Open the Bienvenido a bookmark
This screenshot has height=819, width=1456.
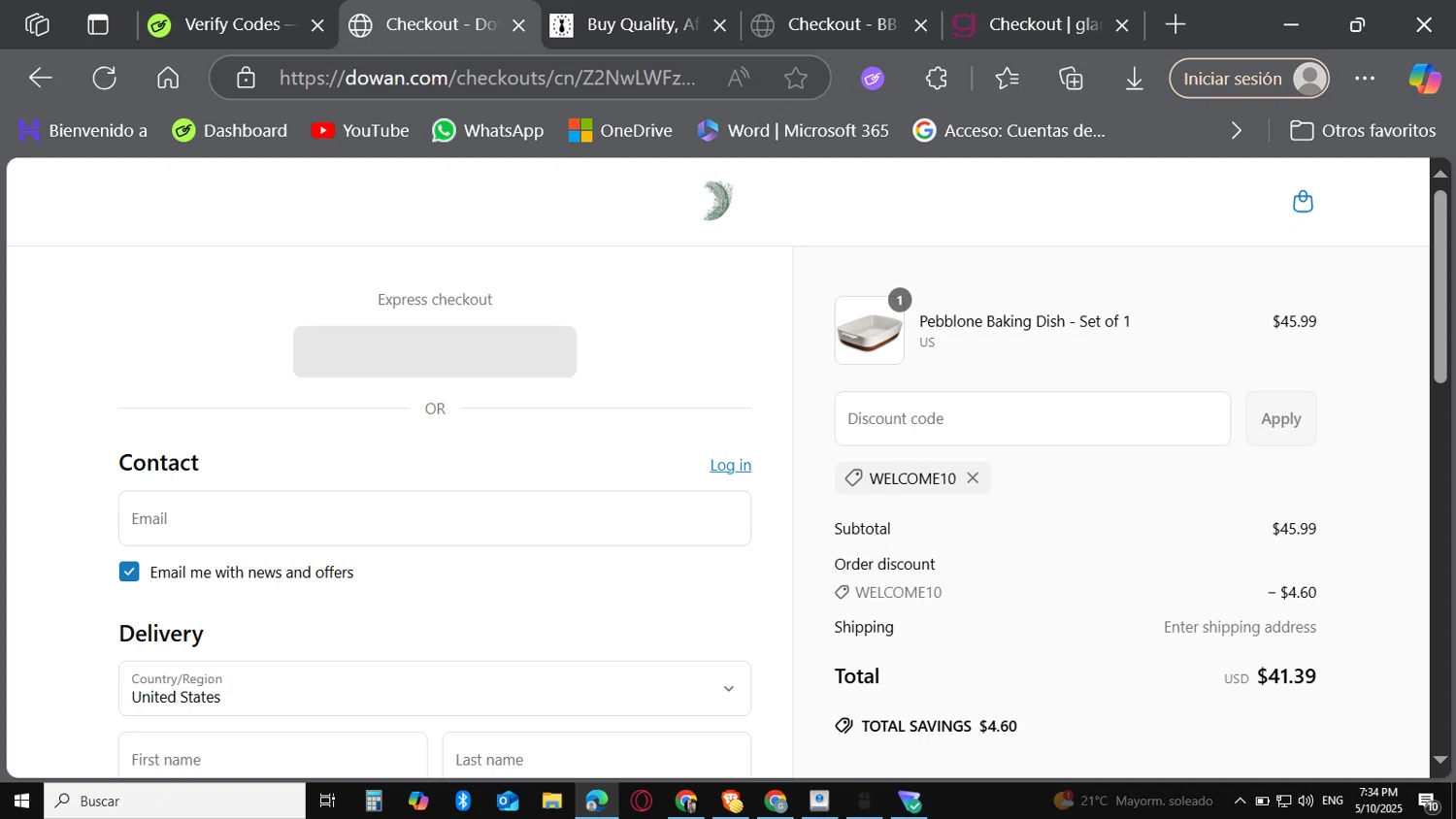tap(83, 130)
